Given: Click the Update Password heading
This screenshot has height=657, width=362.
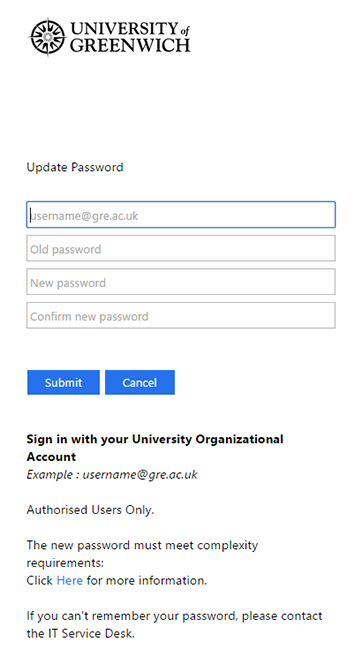Looking at the screenshot, I should (75, 167).
